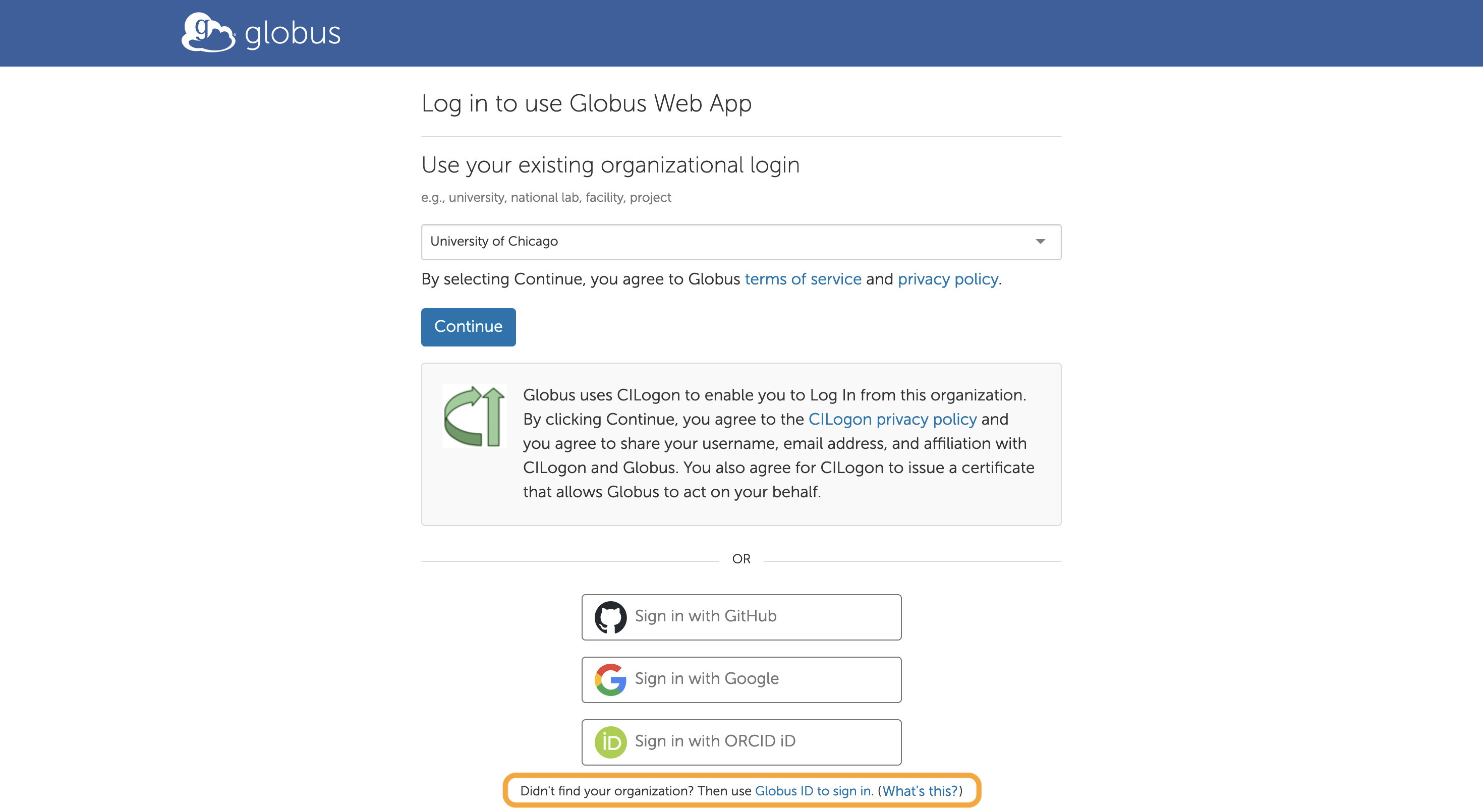Click the CILogon green arrow logo
Image resolution: width=1483 pixels, height=812 pixels.
pyautogui.click(x=474, y=416)
